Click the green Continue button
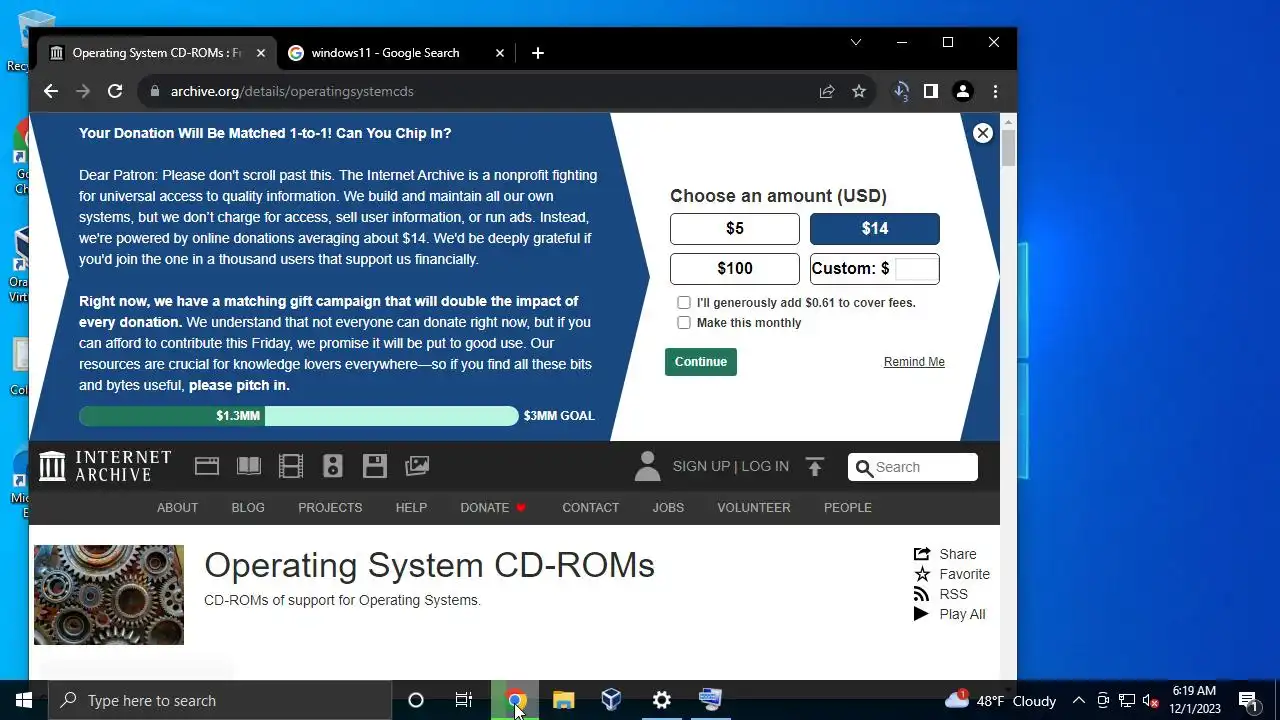Screen dimensions: 1280x720 tap(701, 362)
